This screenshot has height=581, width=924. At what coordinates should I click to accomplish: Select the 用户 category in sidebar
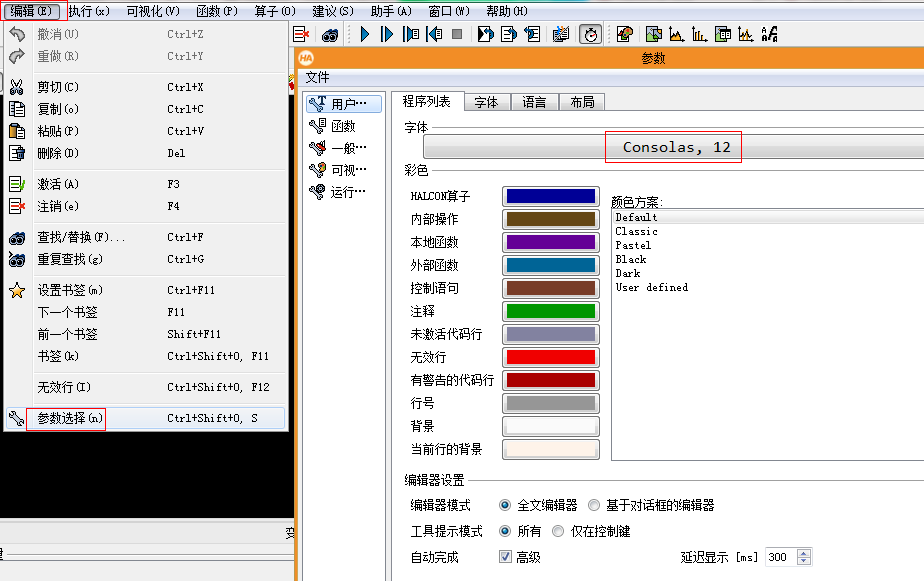click(x=344, y=104)
